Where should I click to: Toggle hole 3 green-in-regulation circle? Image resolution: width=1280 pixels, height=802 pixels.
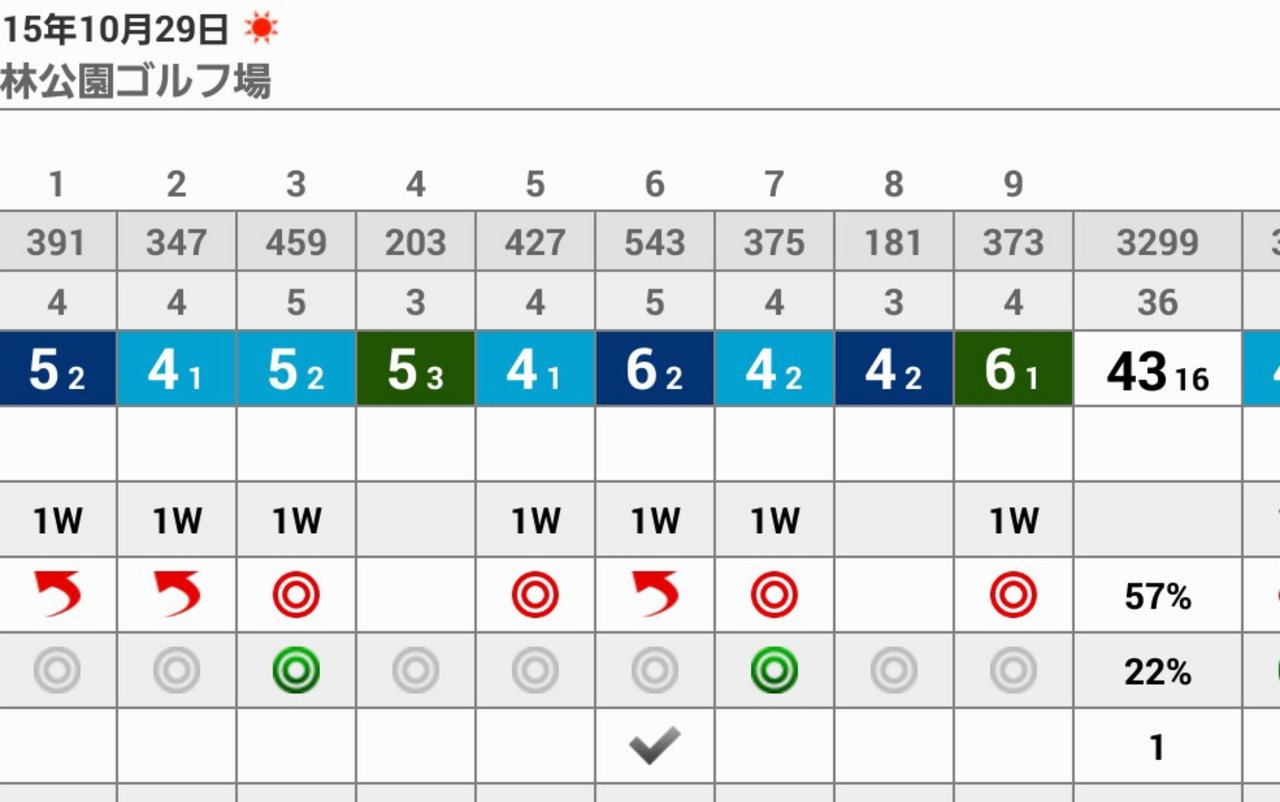(x=296, y=671)
